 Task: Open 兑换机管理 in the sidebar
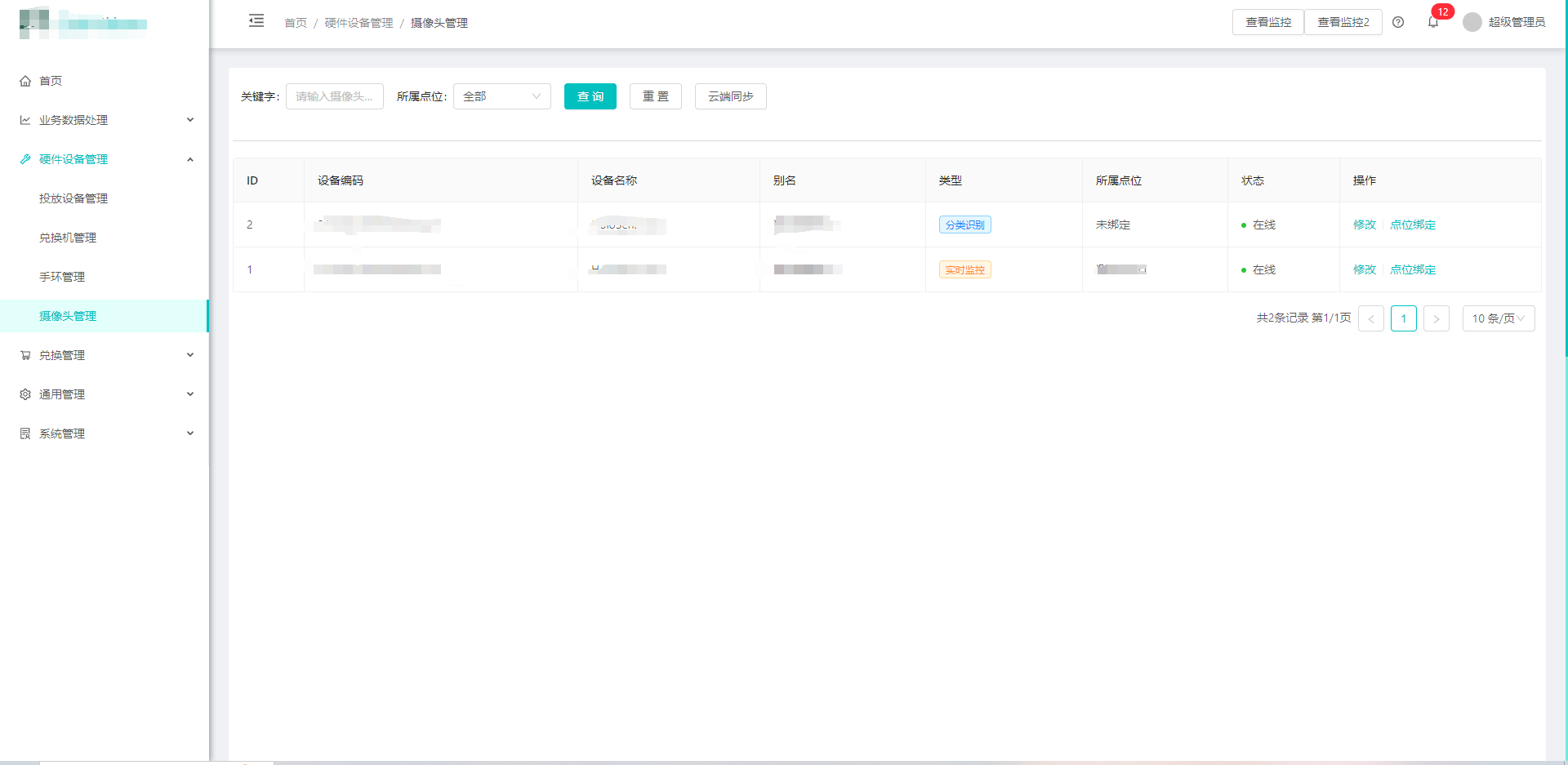[x=68, y=238]
